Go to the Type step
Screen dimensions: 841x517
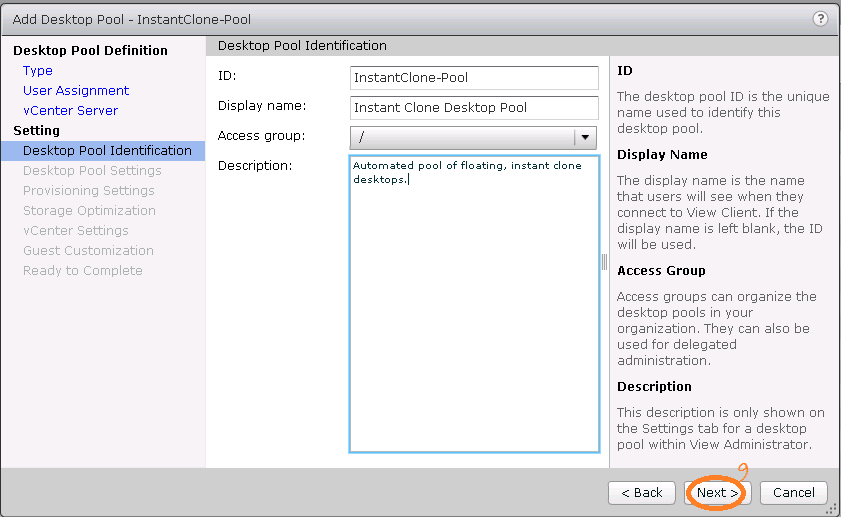(x=38, y=71)
